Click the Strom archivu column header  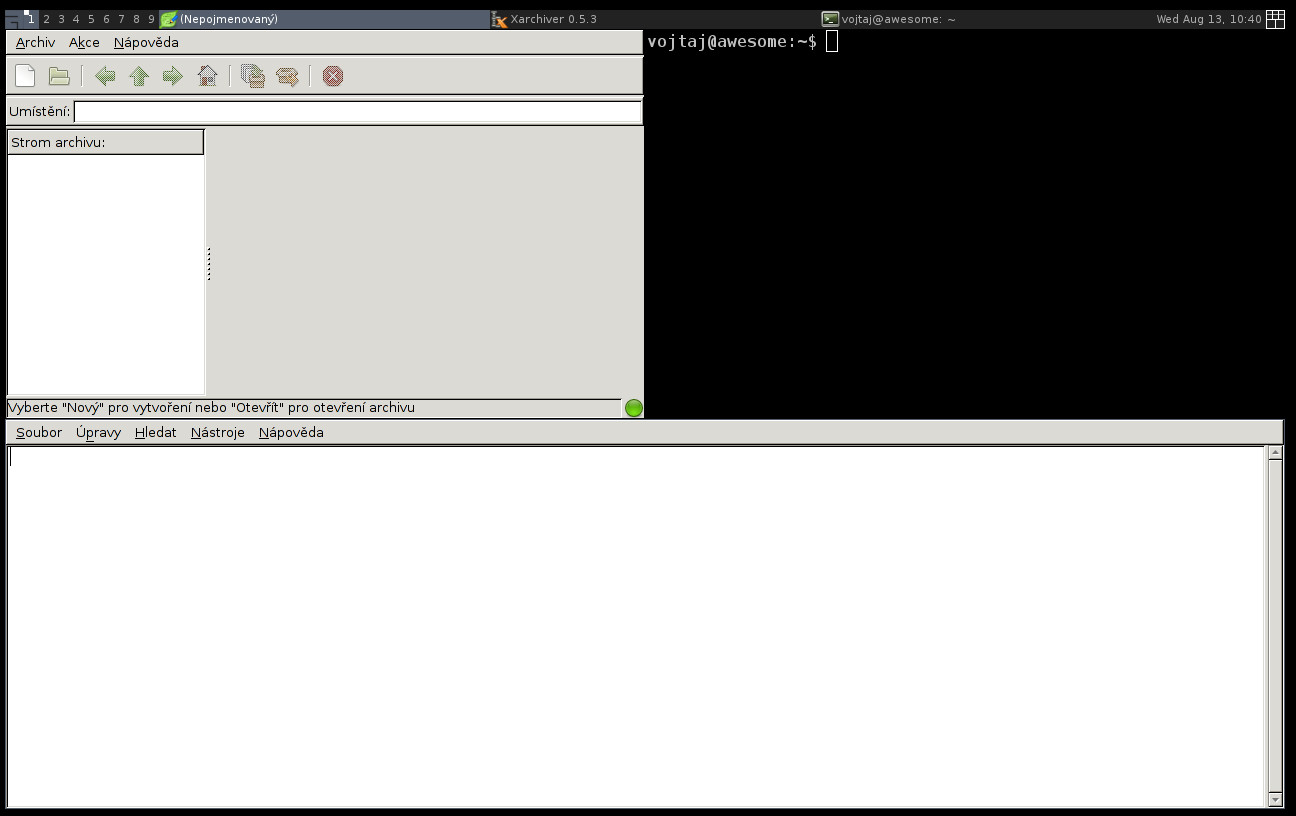(x=105, y=142)
